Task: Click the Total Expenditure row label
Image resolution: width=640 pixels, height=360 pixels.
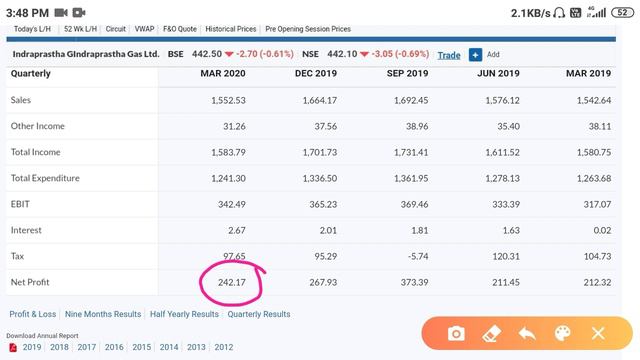Action: pyautogui.click(x=45, y=178)
